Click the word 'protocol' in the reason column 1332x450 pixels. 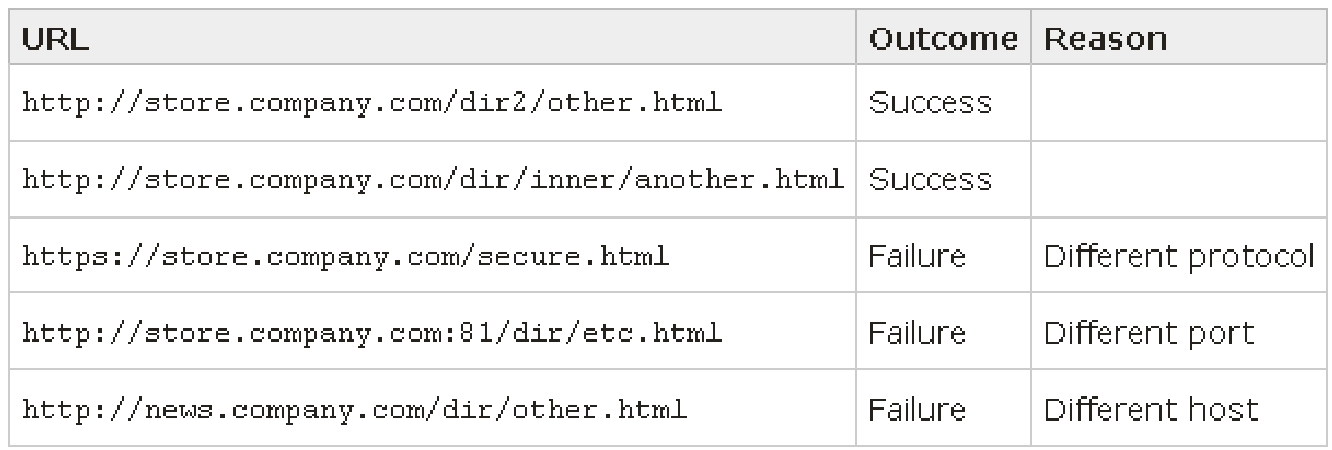[1250, 258]
